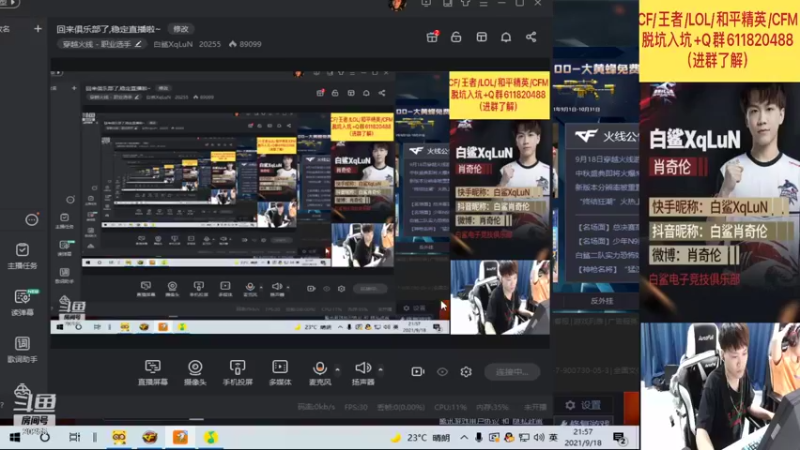Add new scene with plus icon
The height and width of the screenshot is (450, 800).
click(38, 29)
